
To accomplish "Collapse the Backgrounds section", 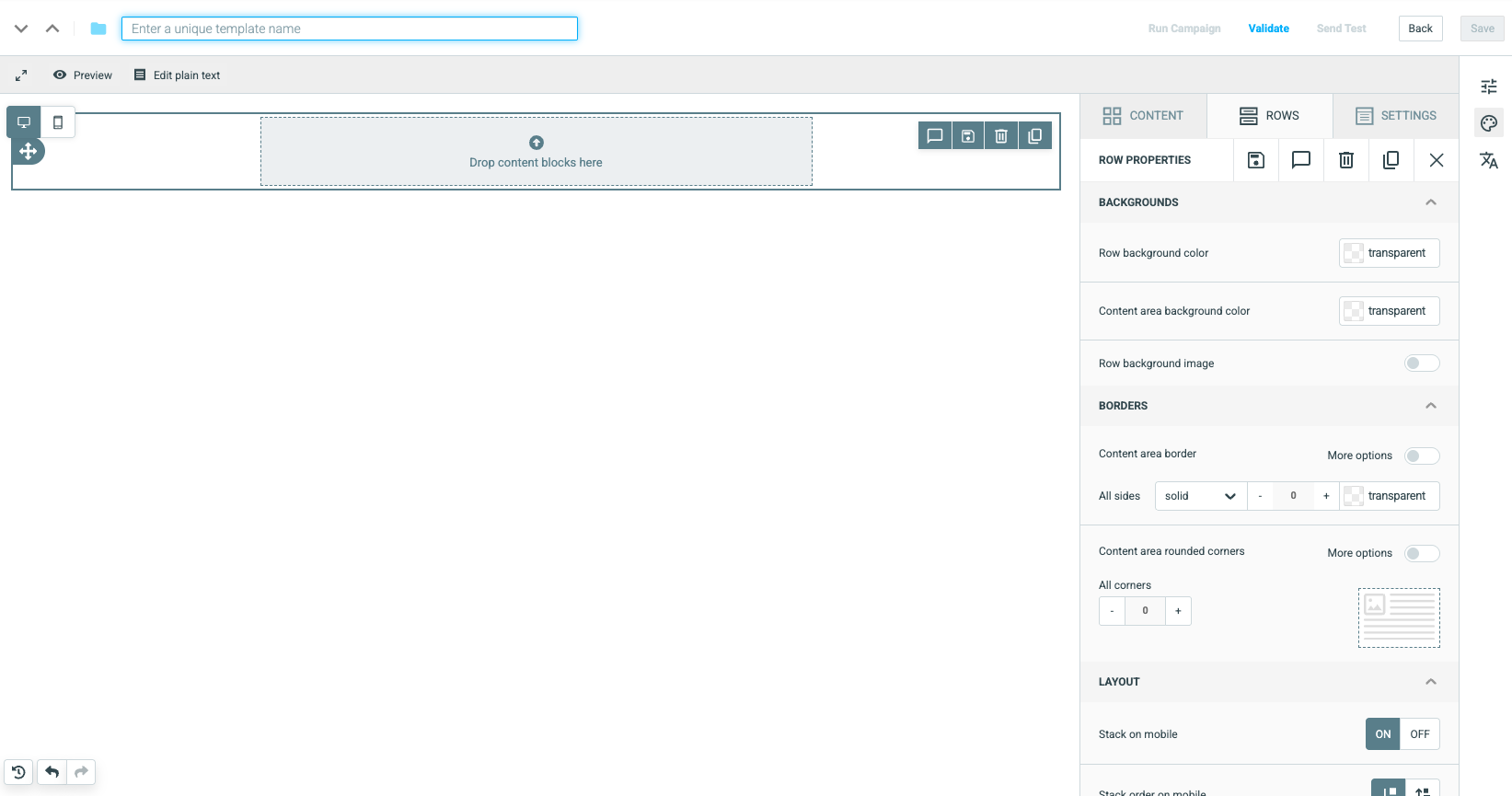I will 1431,202.
